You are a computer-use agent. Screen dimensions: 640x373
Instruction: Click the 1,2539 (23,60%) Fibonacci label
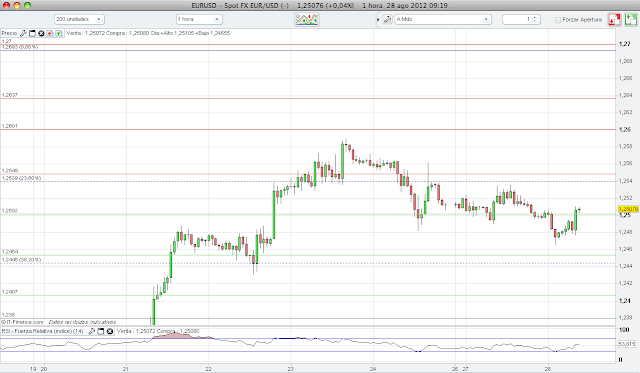pyautogui.click(x=21, y=178)
